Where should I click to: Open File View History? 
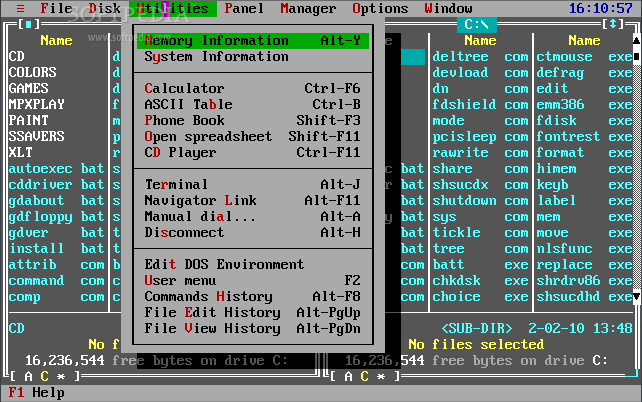[253, 328]
